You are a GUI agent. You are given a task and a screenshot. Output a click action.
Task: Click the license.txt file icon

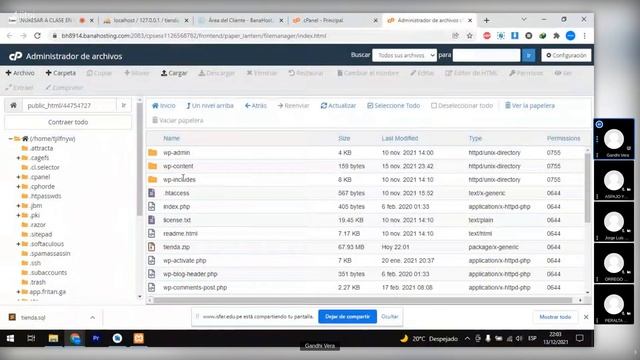click(152, 220)
